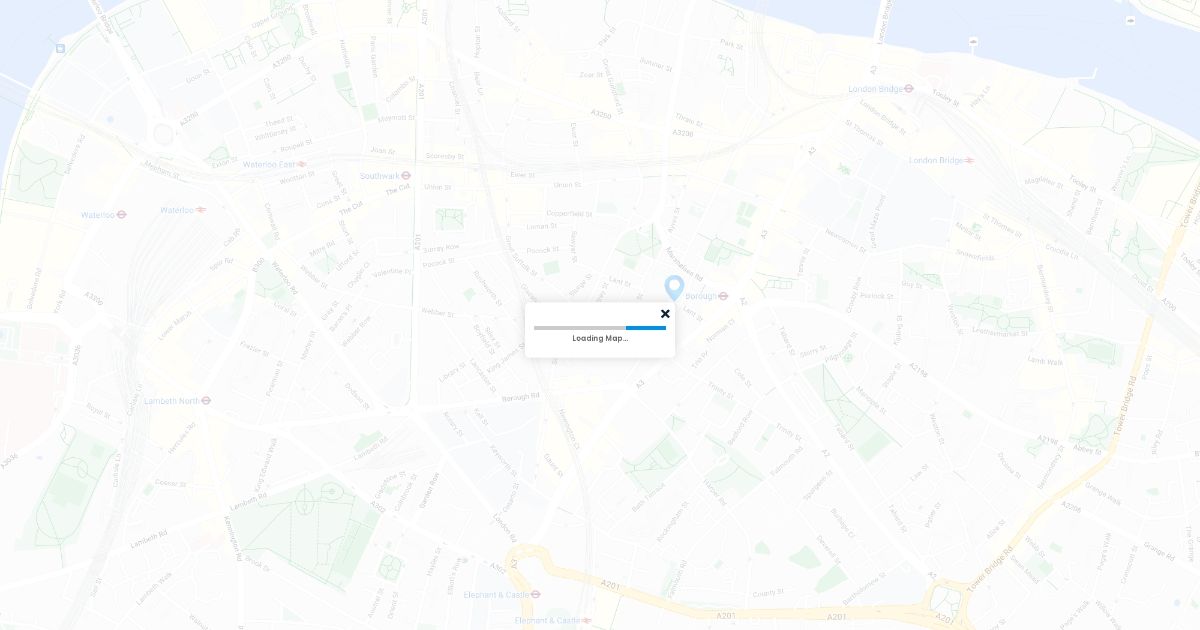Click the Waterloo East rail icon

[302, 164]
